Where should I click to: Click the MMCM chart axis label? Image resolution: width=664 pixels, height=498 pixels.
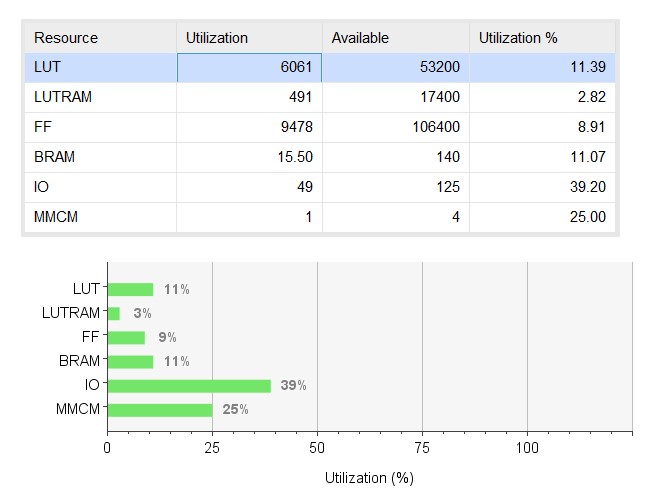tap(78, 409)
